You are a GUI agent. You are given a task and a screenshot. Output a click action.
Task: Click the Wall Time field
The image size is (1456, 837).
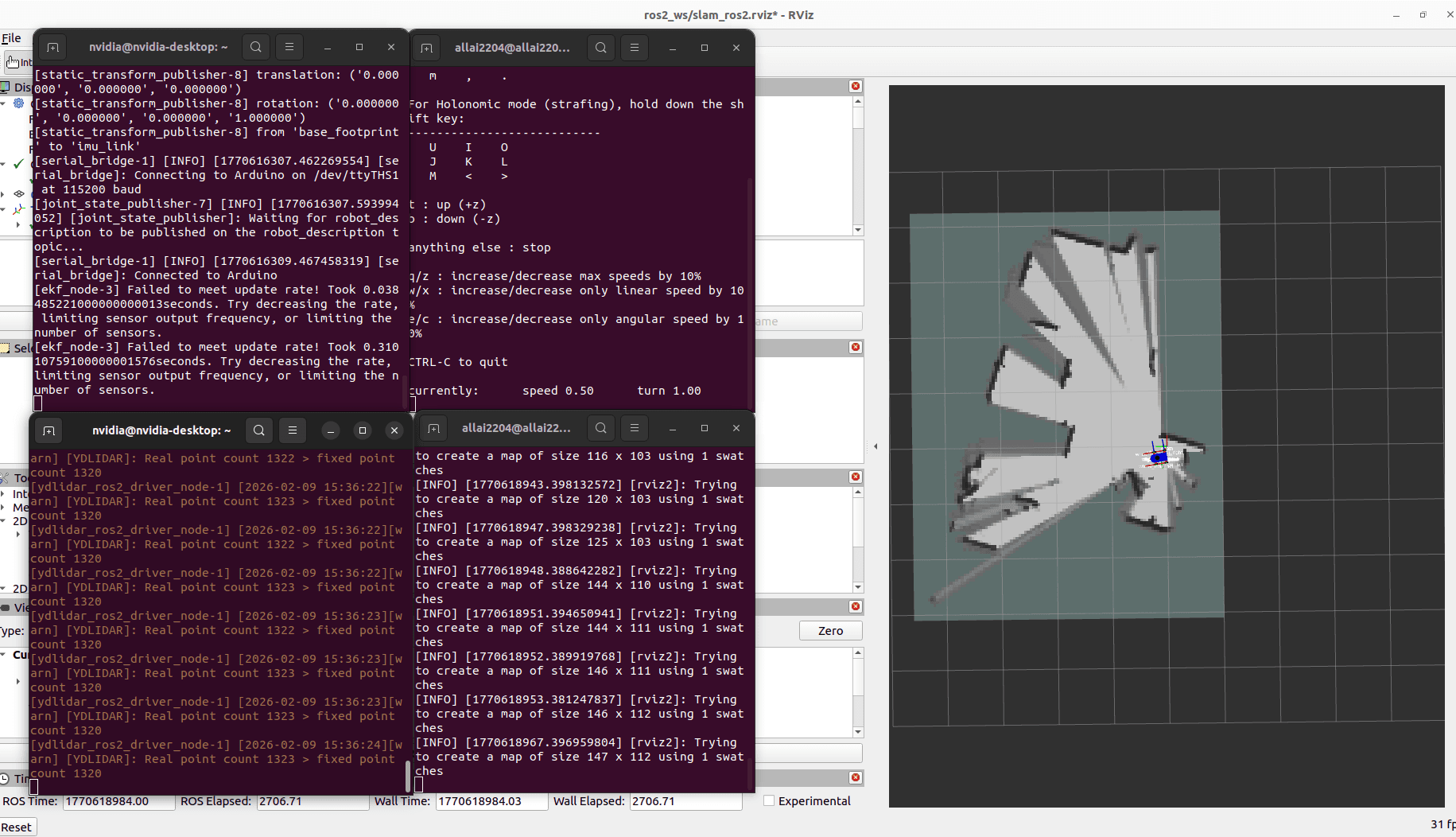(491, 801)
